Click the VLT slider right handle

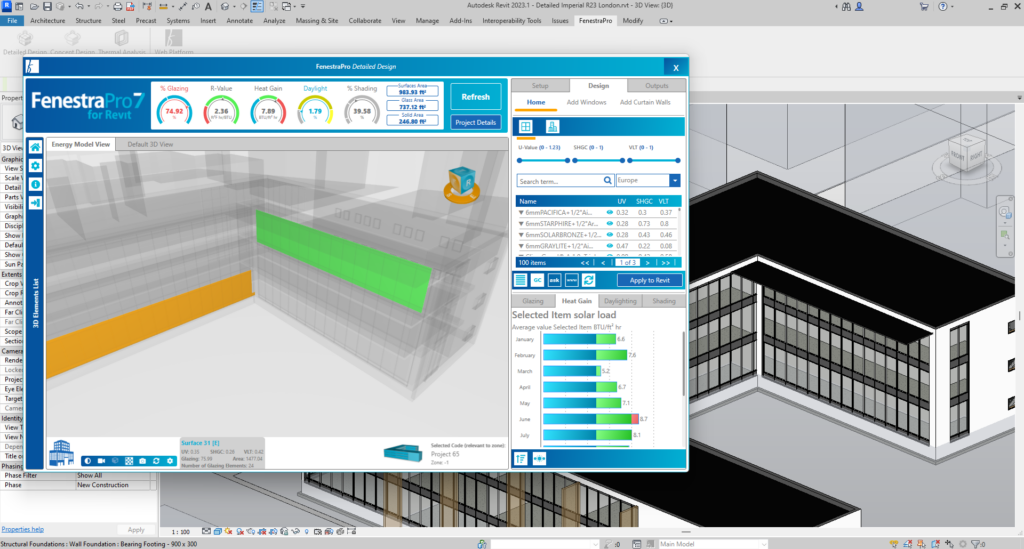tap(678, 161)
